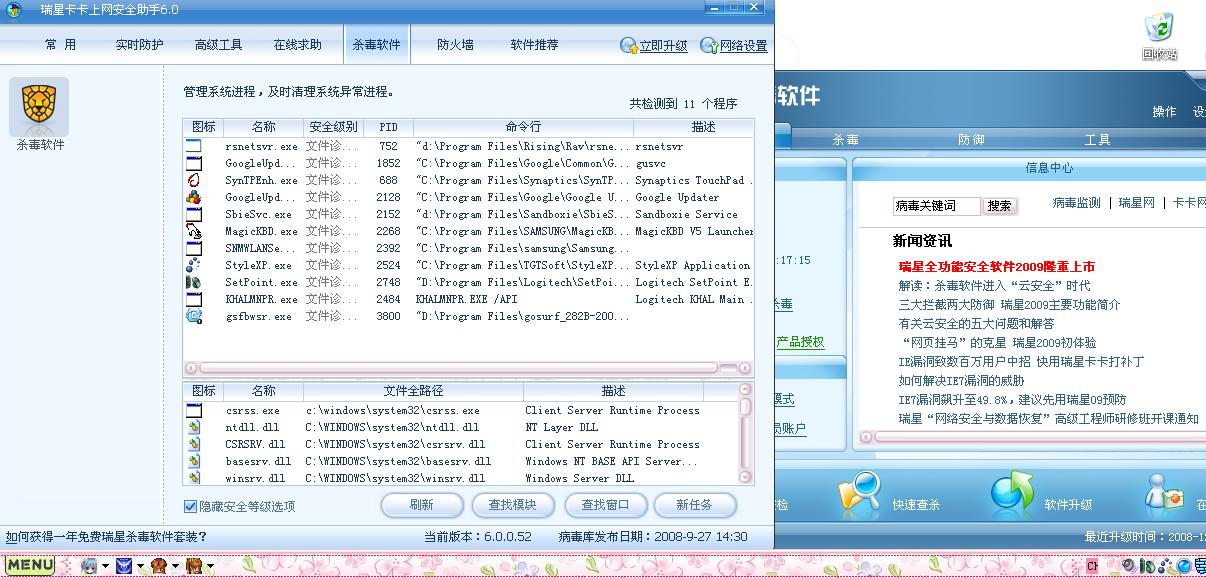
Task: Click the red icon of the SynTPEnh.exe row
Action: 194,180
